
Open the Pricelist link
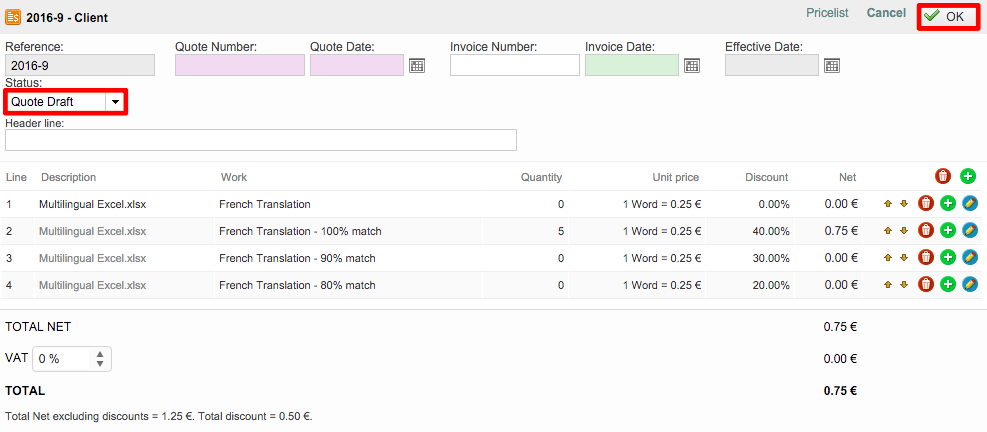coord(827,13)
